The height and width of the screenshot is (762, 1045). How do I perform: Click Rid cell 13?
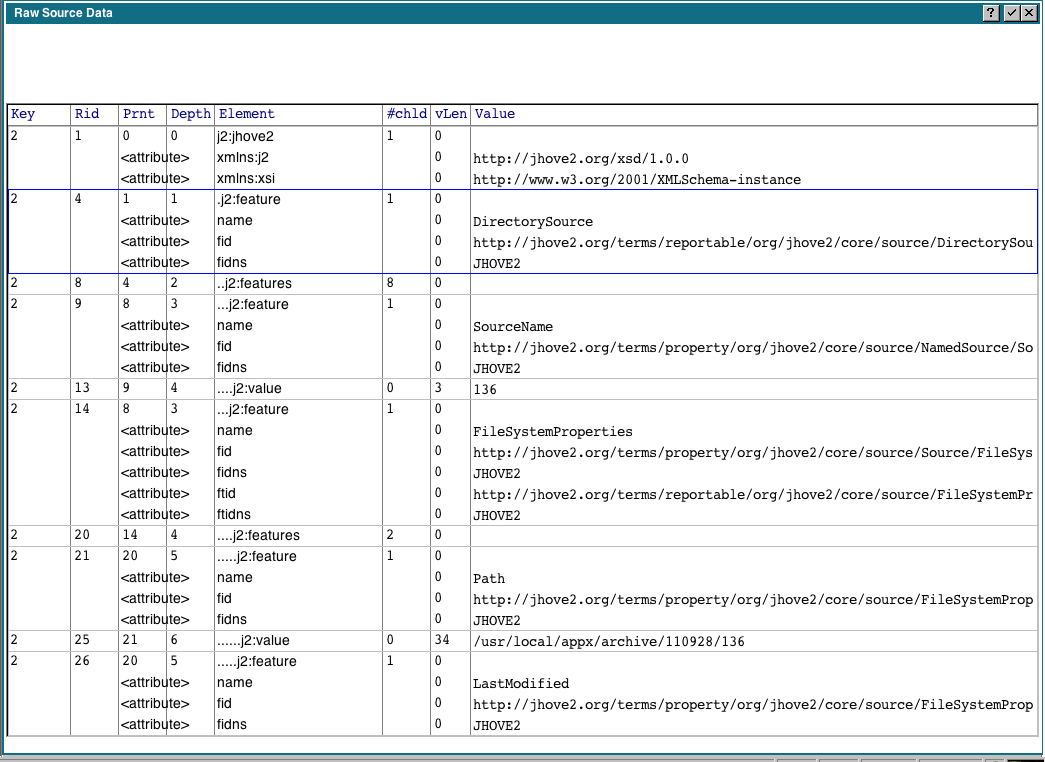82,388
